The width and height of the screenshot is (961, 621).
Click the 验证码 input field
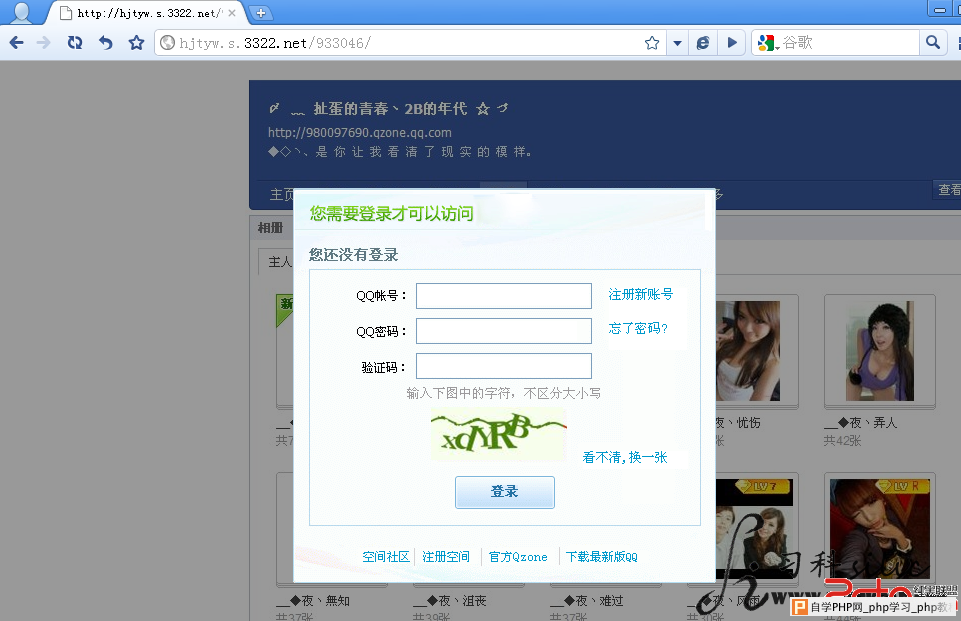[504, 366]
